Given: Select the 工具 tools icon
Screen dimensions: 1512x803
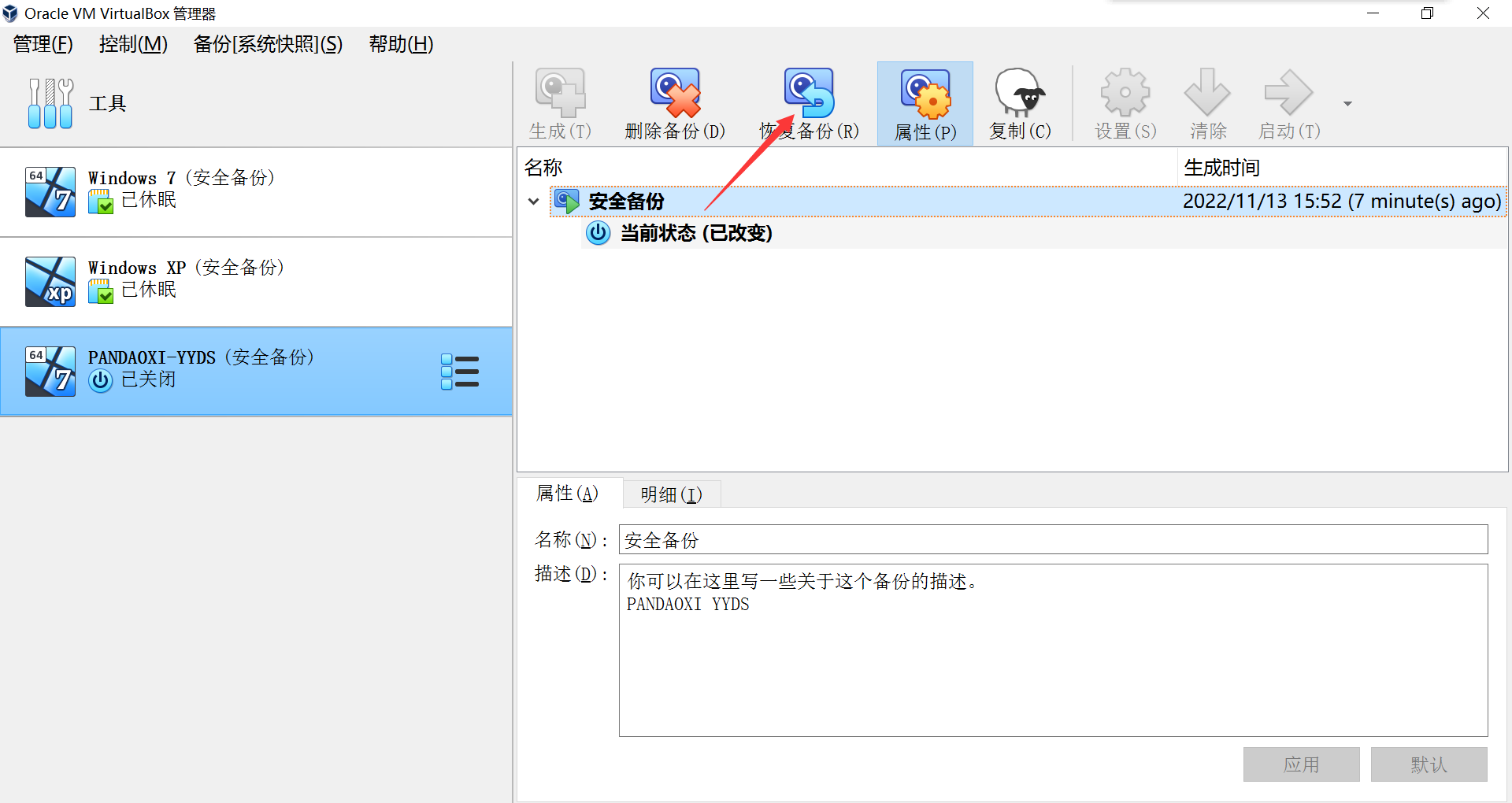Looking at the screenshot, I should click(x=50, y=103).
